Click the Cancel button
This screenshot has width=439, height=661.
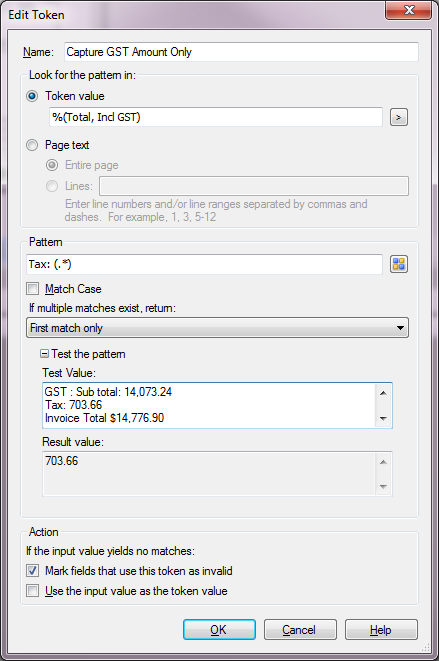[x=300, y=629]
